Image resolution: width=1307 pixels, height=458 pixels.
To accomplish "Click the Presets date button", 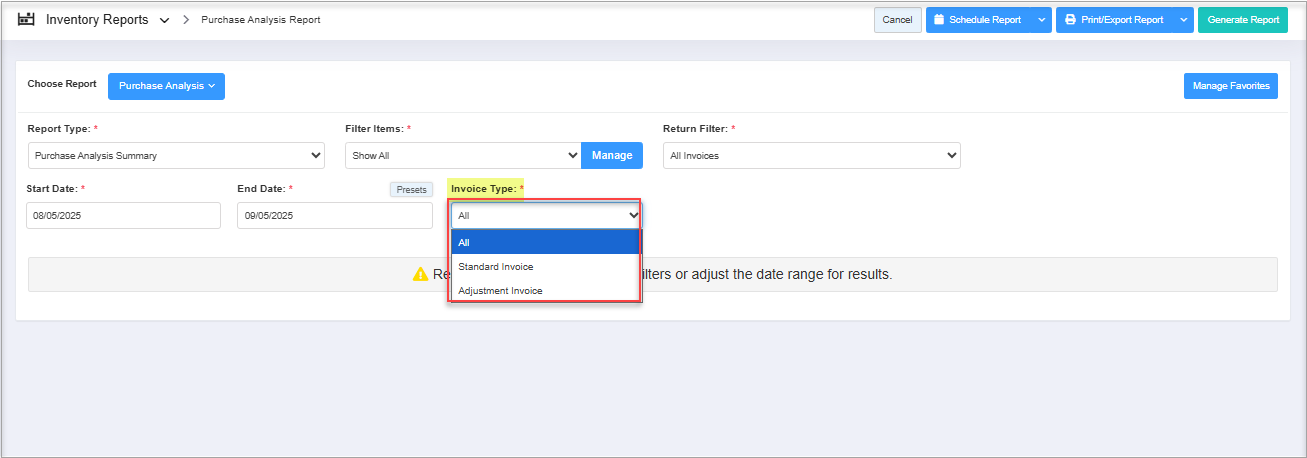I will [x=411, y=189].
